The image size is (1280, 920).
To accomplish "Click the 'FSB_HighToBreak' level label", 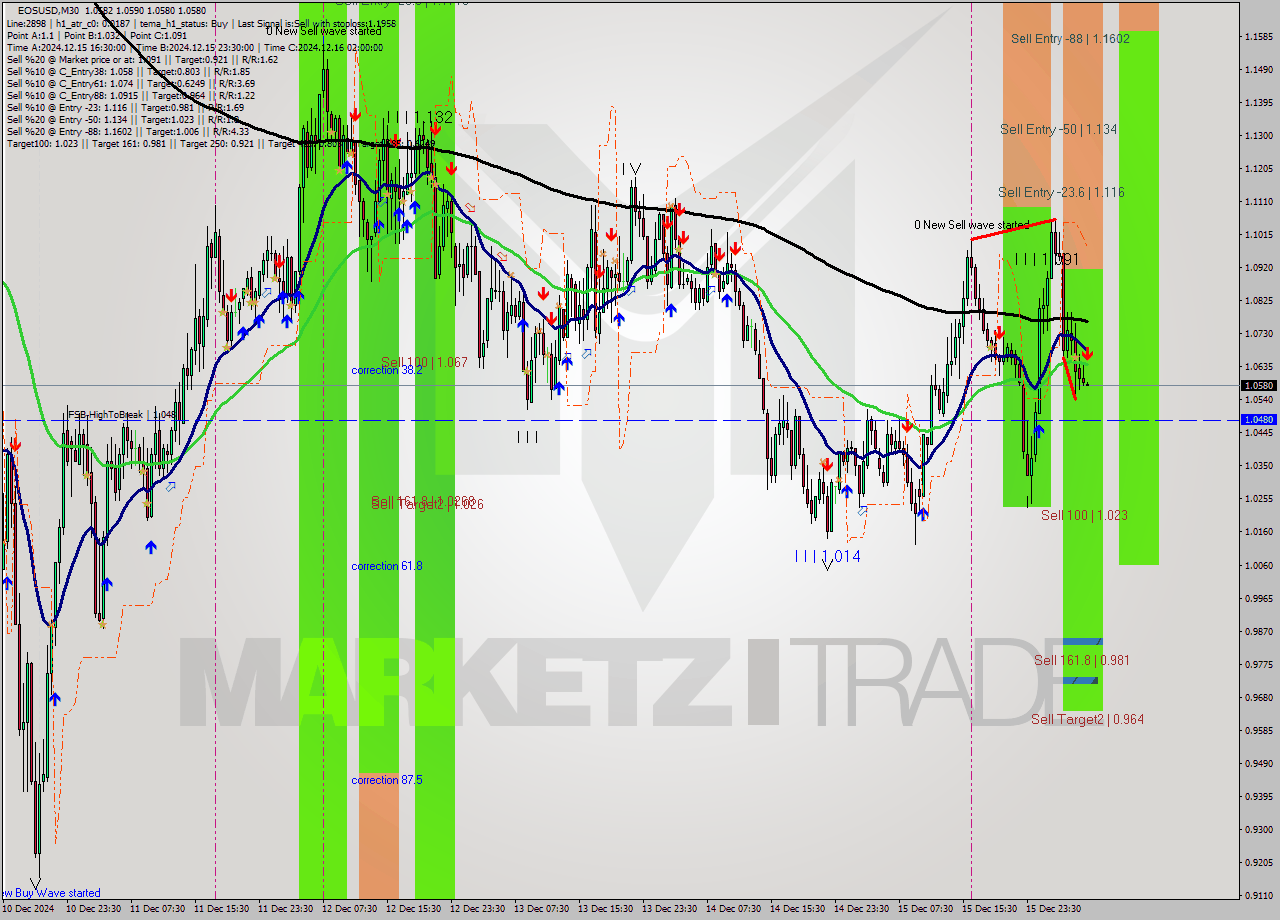I will (x=123, y=414).
